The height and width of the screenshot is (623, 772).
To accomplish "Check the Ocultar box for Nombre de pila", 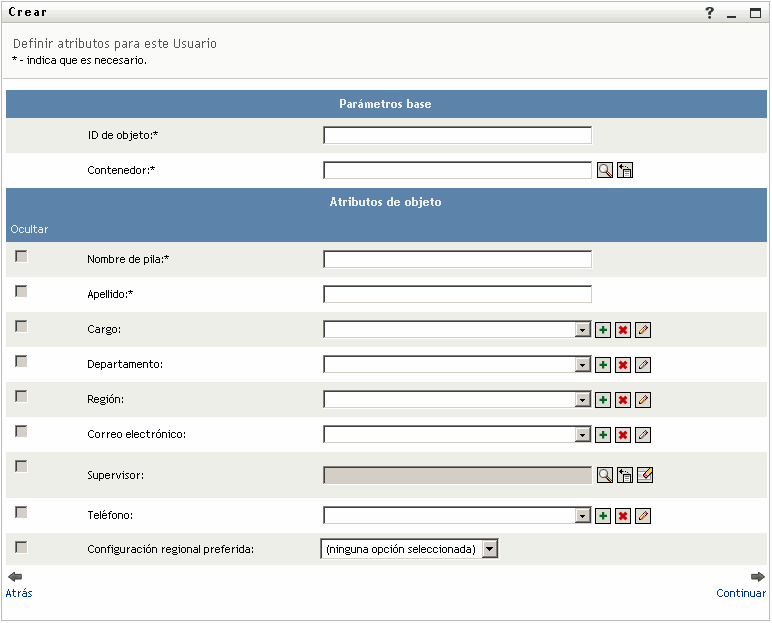I will coord(21,257).
